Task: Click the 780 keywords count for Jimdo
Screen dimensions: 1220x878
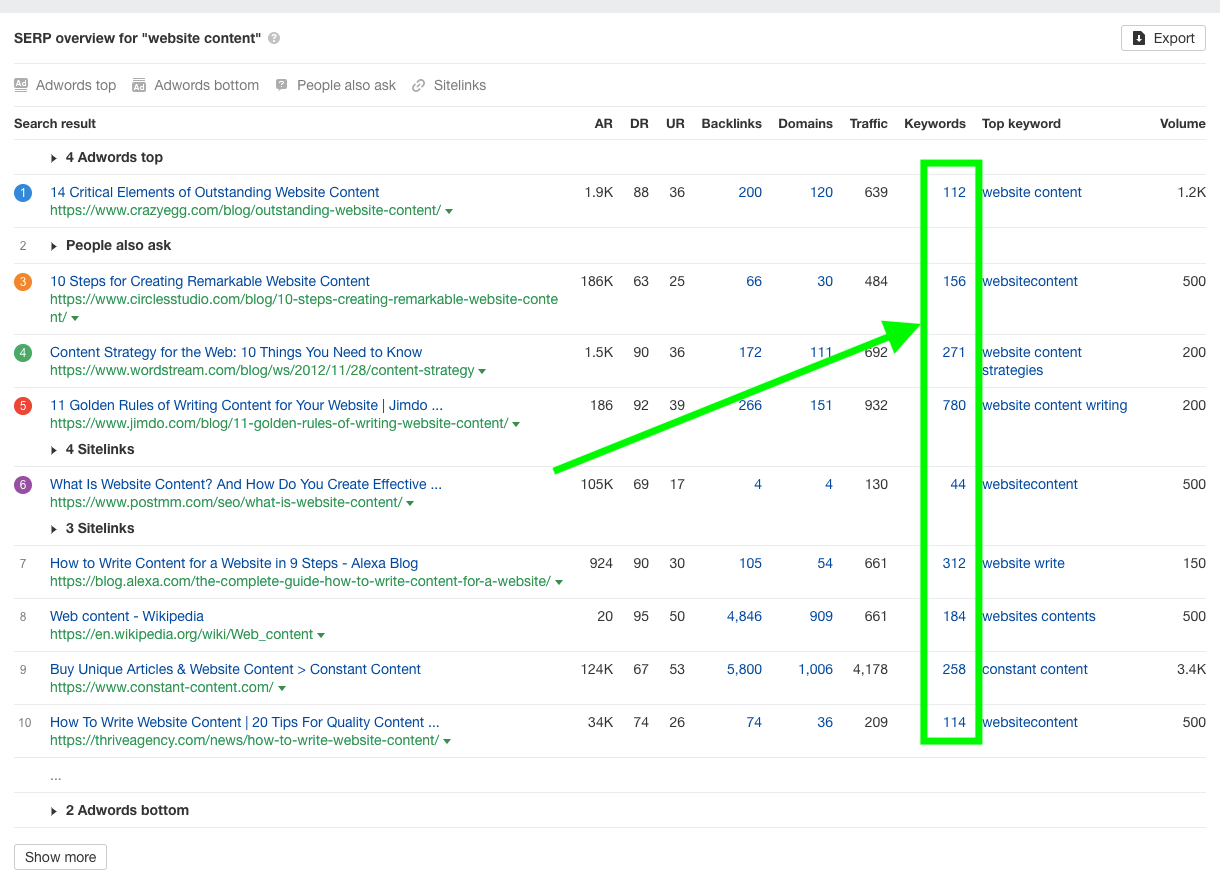Action: point(954,405)
